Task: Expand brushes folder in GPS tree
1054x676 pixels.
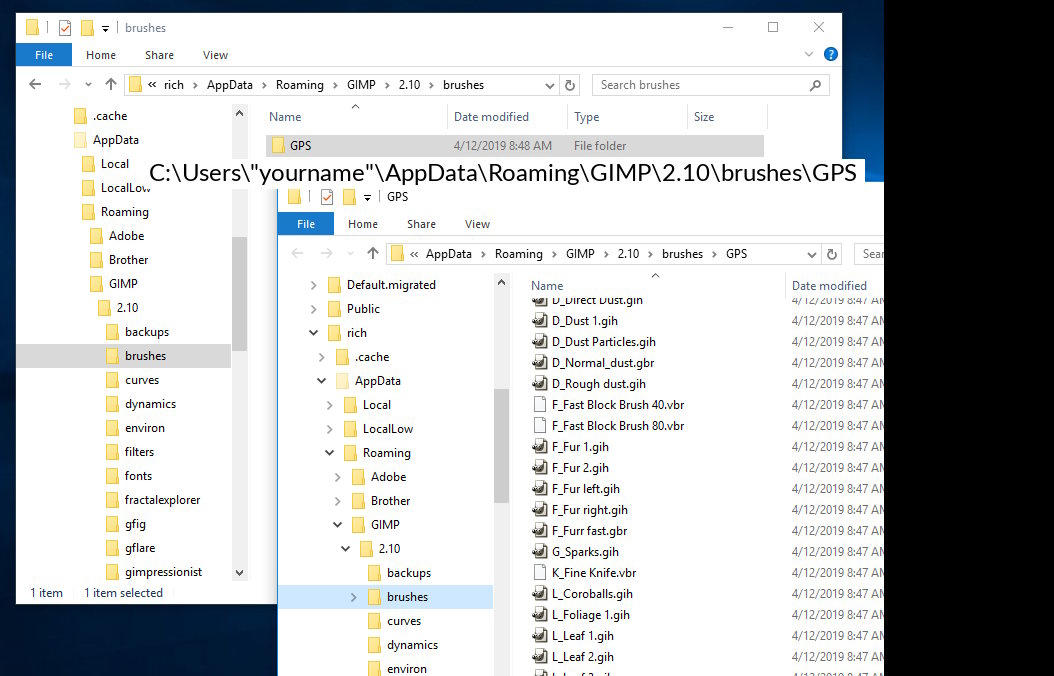Action: [354, 597]
